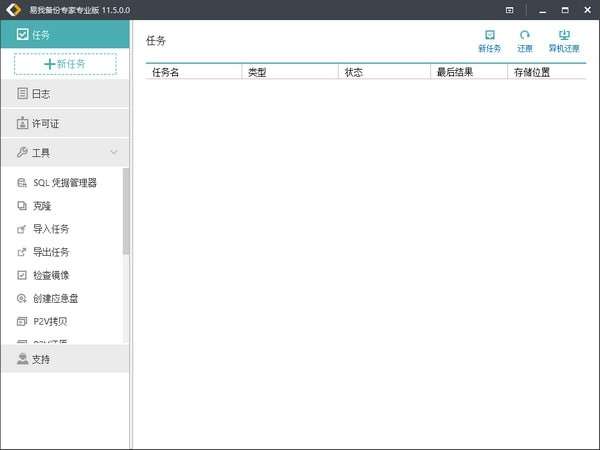The height and width of the screenshot is (450, 600).
Task: Switch to the 任务 sidebar tab
Action: (x=65, y=35)
